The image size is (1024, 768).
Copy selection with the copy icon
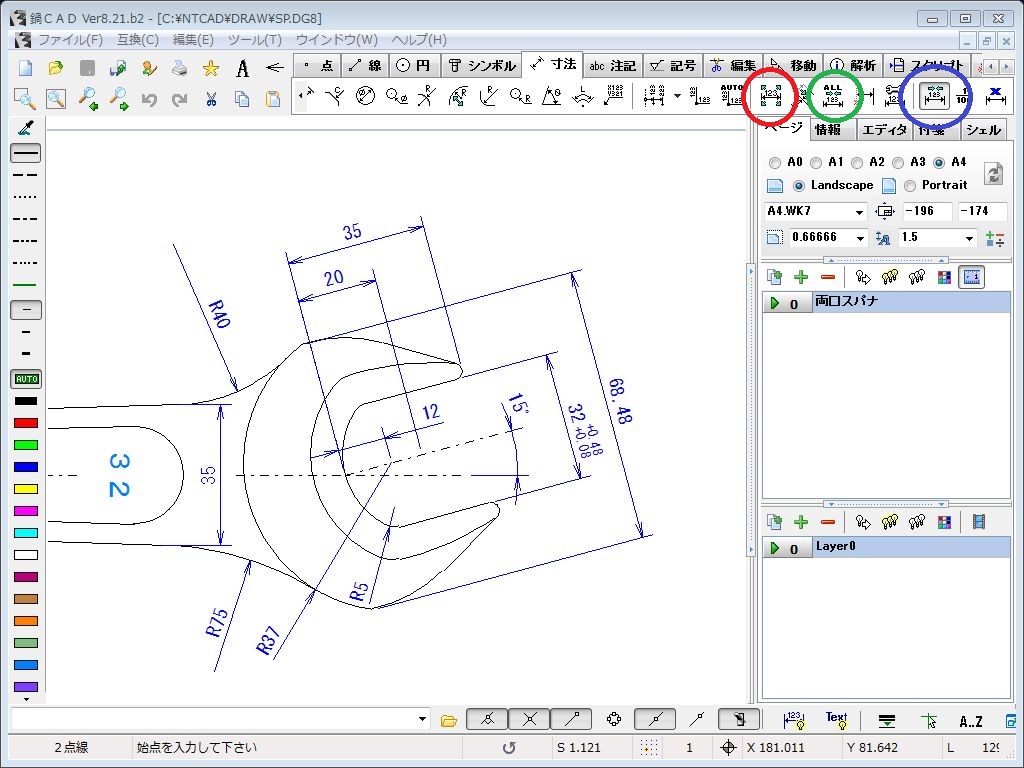click(242, 99)
